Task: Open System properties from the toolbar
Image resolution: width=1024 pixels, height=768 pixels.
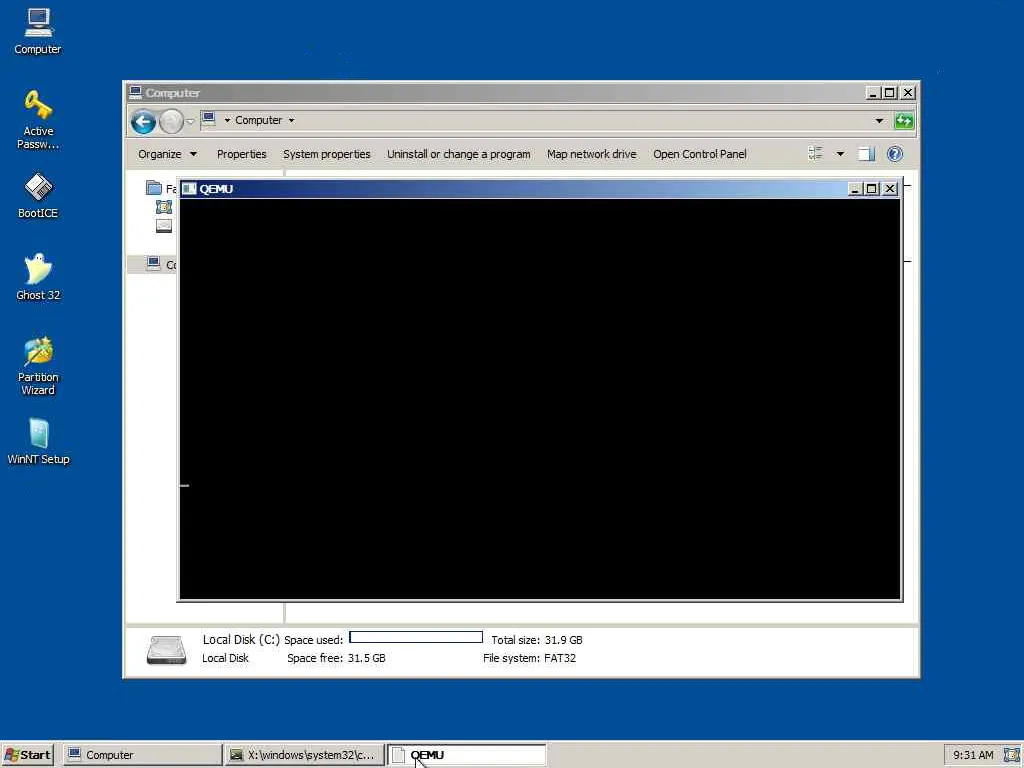Action: 327,154
